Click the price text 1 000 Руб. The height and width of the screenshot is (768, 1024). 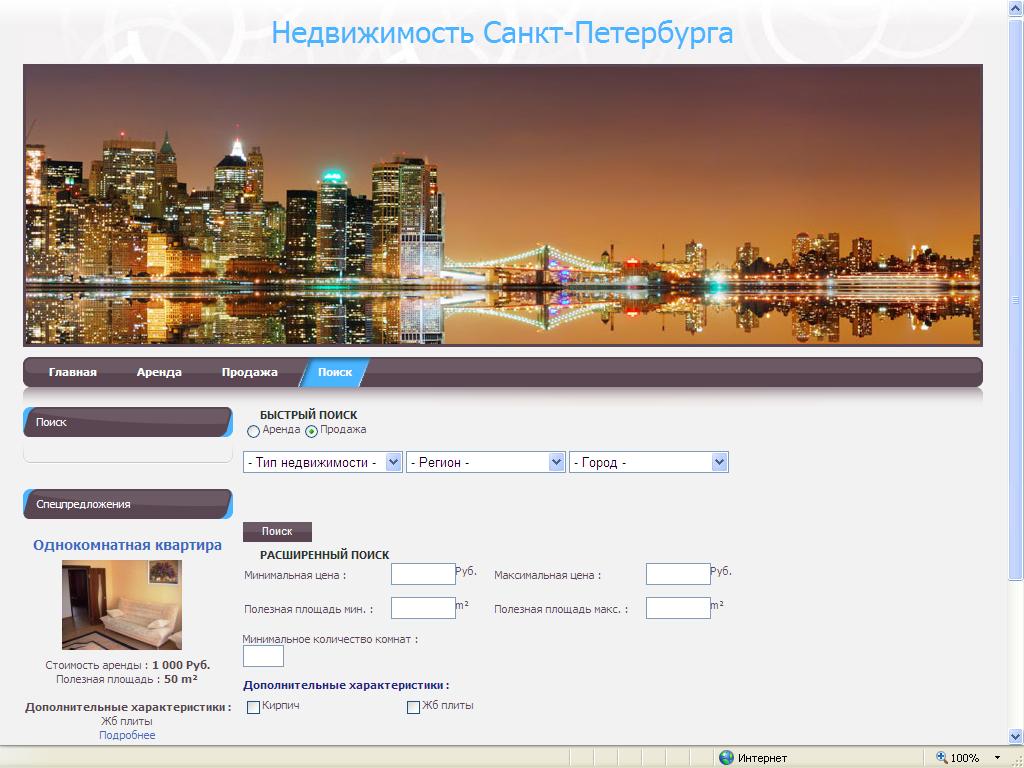tap(181, 665)
